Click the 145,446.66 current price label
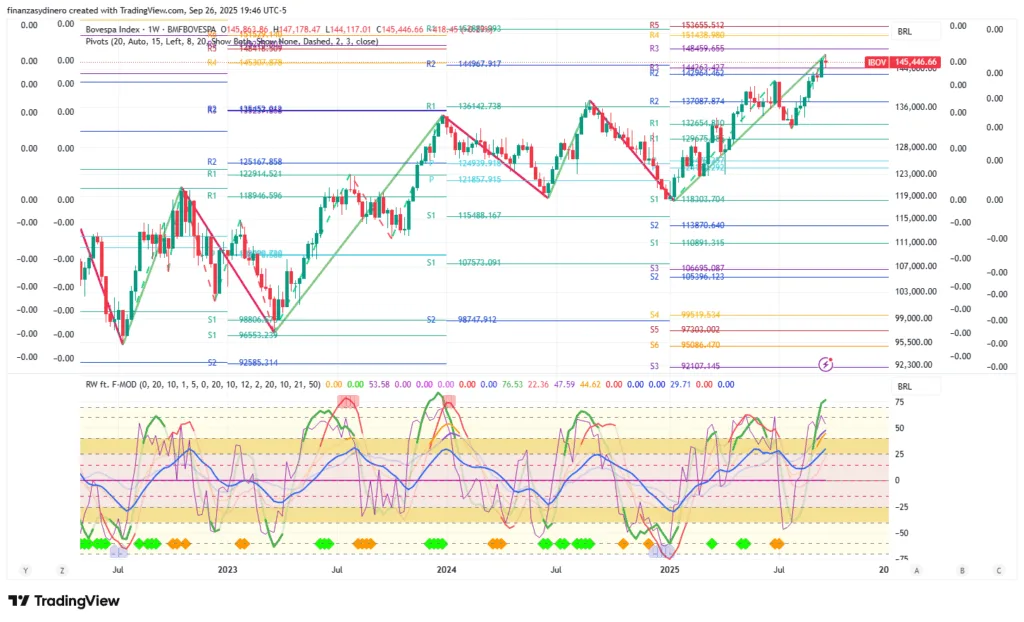Viewport: 1024px width, 622px height. point(916,62)
